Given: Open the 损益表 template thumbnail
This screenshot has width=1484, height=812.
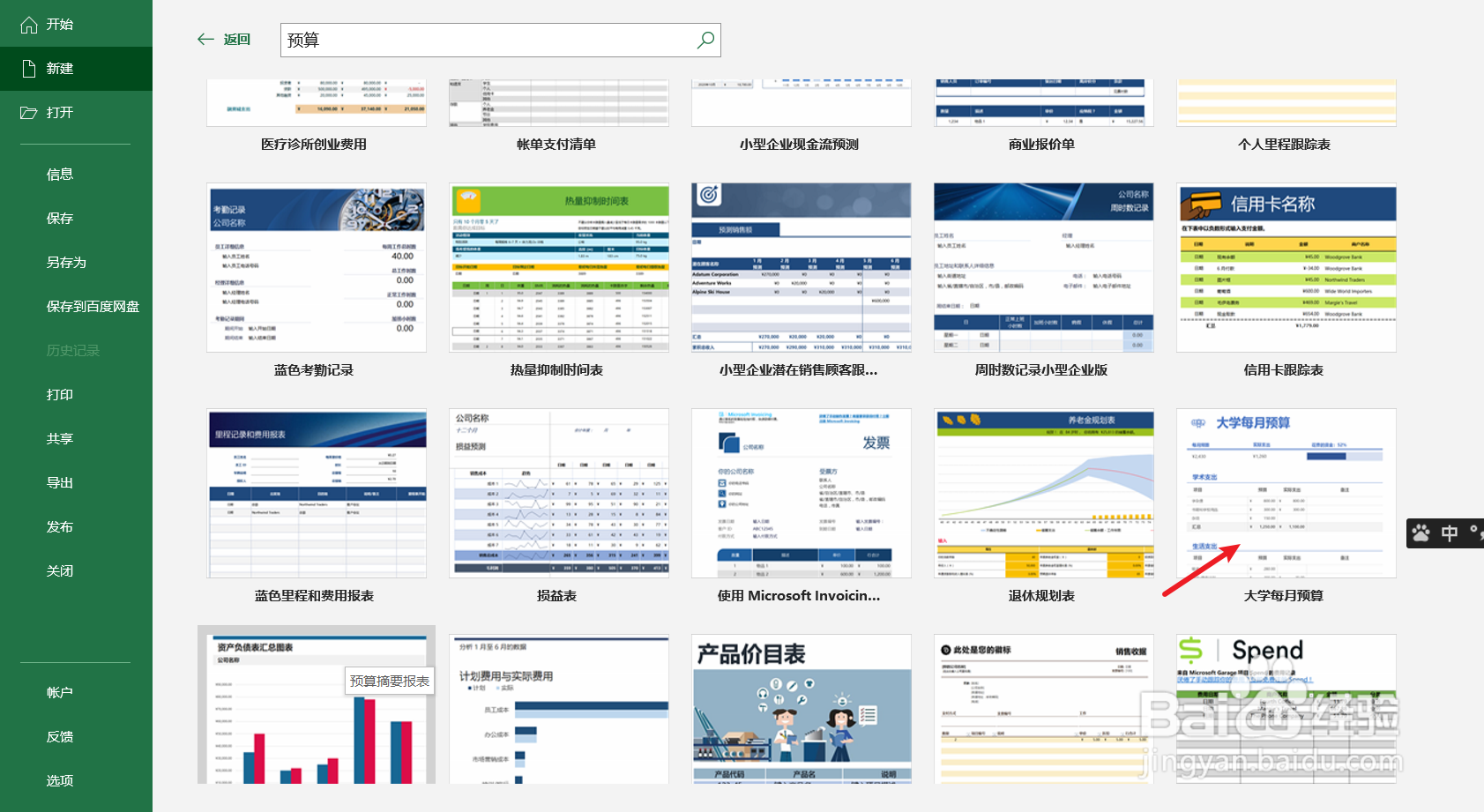Looking at the screenshot, I should coord(559,494).
